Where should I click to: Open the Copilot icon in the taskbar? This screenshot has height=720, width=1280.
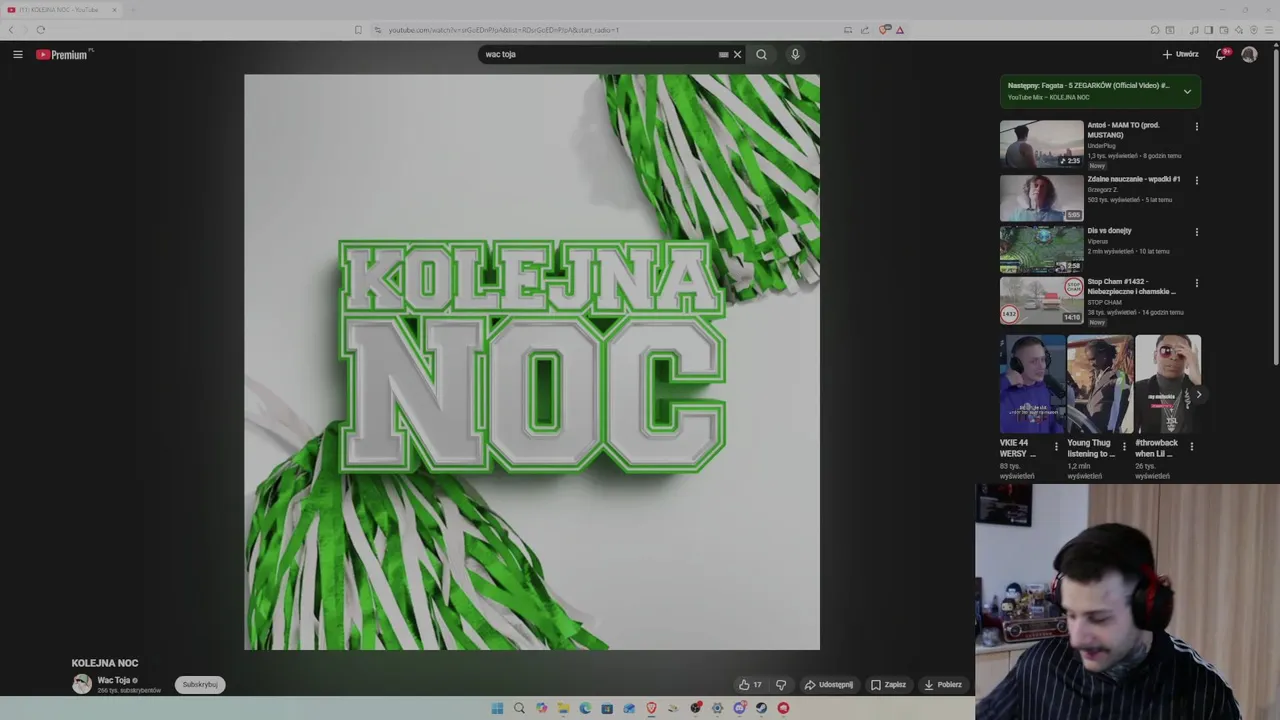(x=541, y=708)
